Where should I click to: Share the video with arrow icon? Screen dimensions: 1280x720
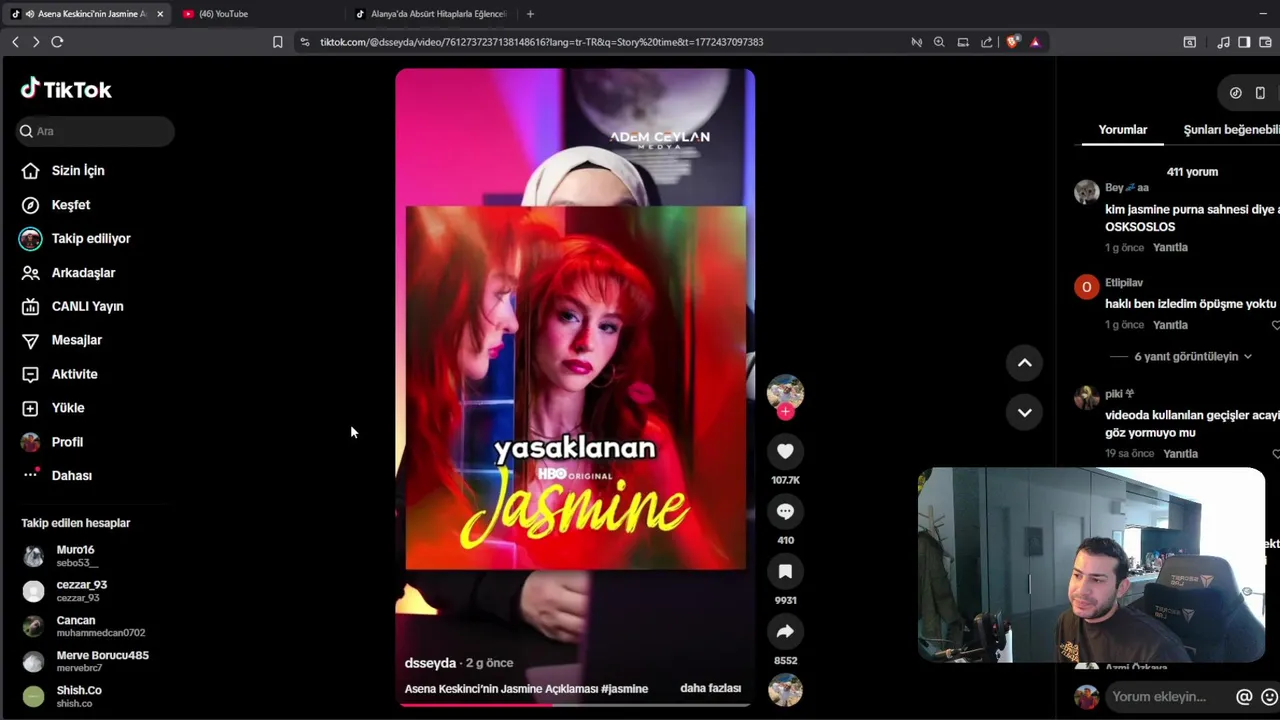pyautogui.click(x=785, y=631)
